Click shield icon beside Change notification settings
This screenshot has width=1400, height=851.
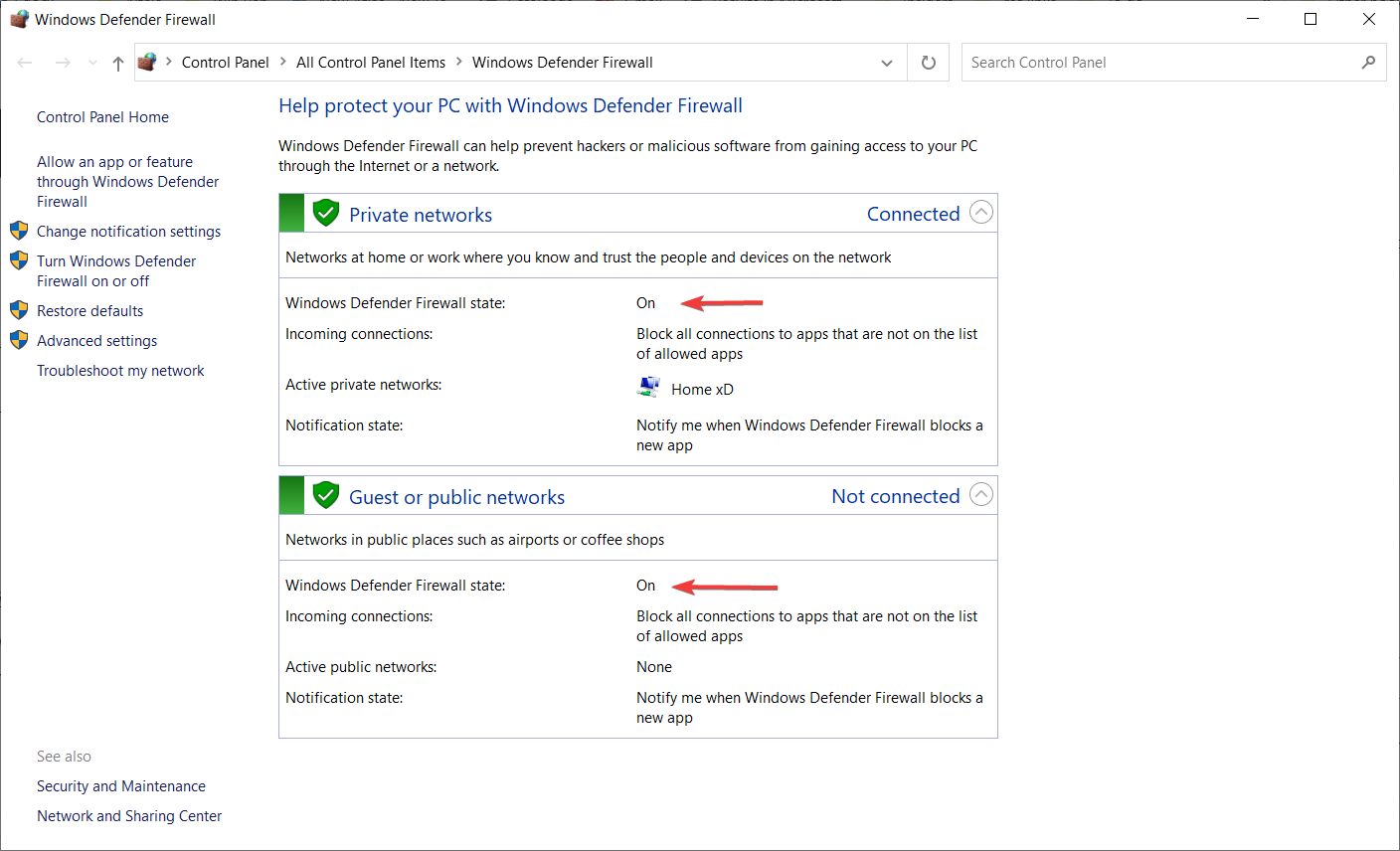pyautogui.click(x=19, y=231)
